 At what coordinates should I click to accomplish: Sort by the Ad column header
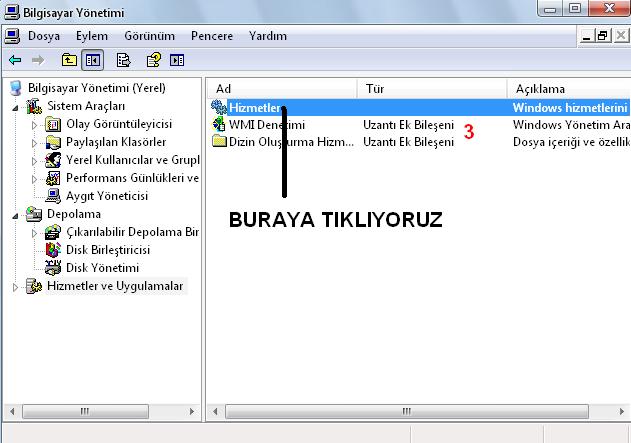pyautogui.click(x=283, y=89)
